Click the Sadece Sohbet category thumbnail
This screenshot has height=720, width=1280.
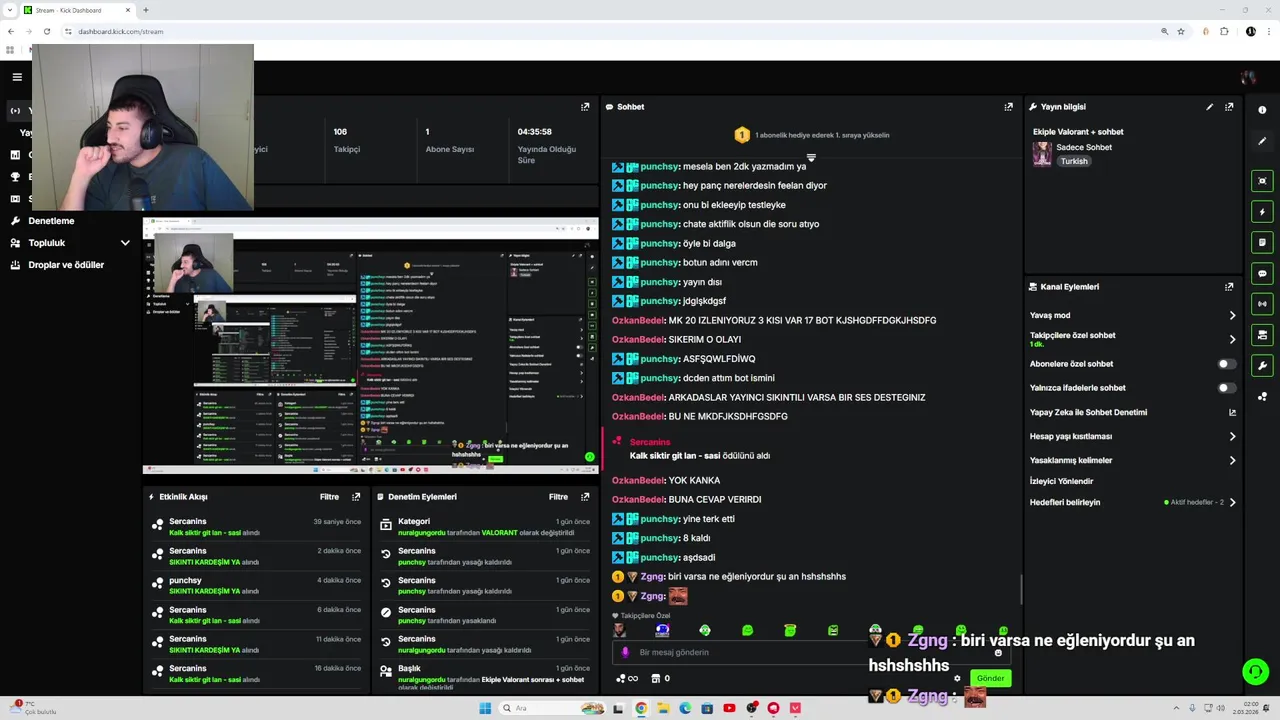1042,154
